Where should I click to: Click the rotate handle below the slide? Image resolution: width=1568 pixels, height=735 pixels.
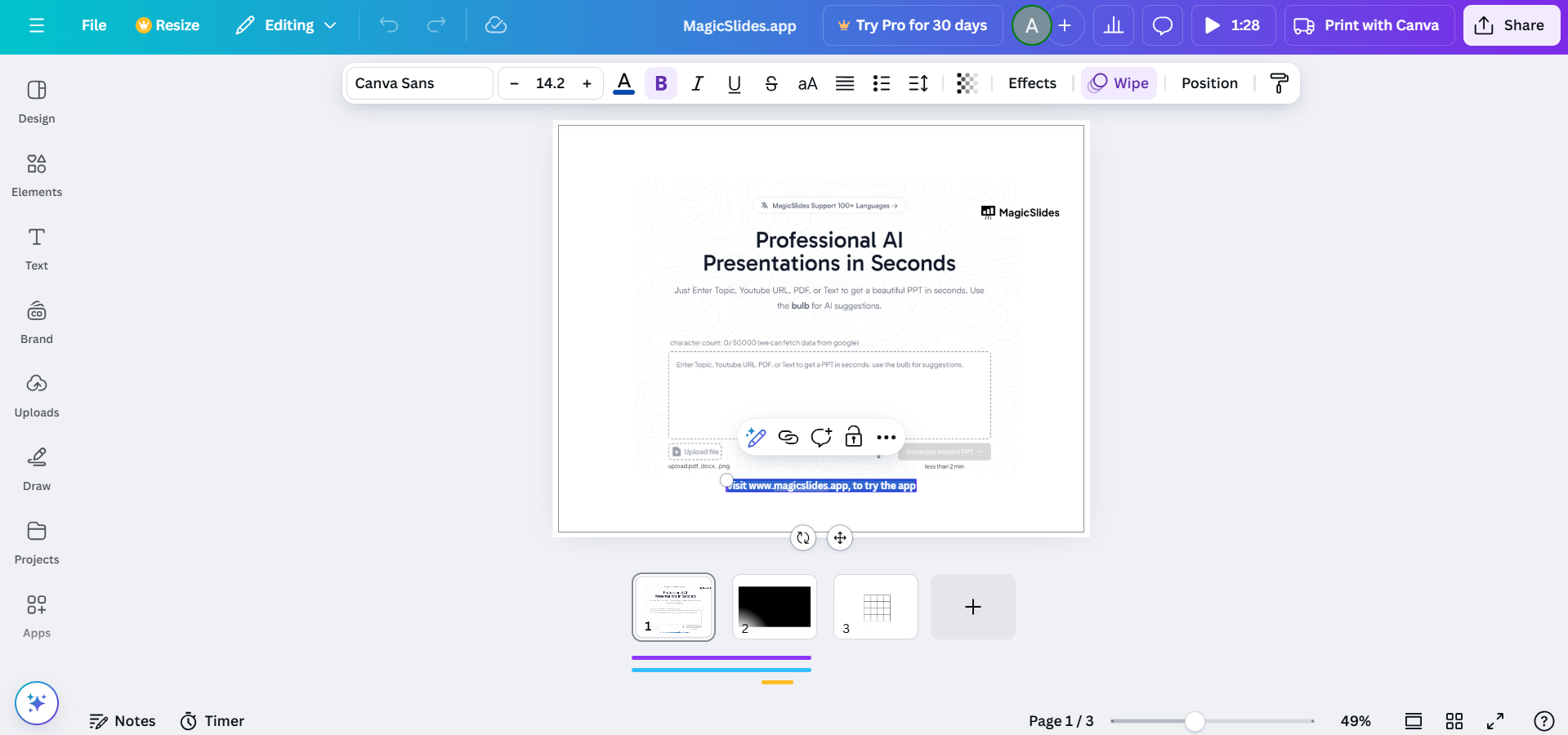click(803, 537)
